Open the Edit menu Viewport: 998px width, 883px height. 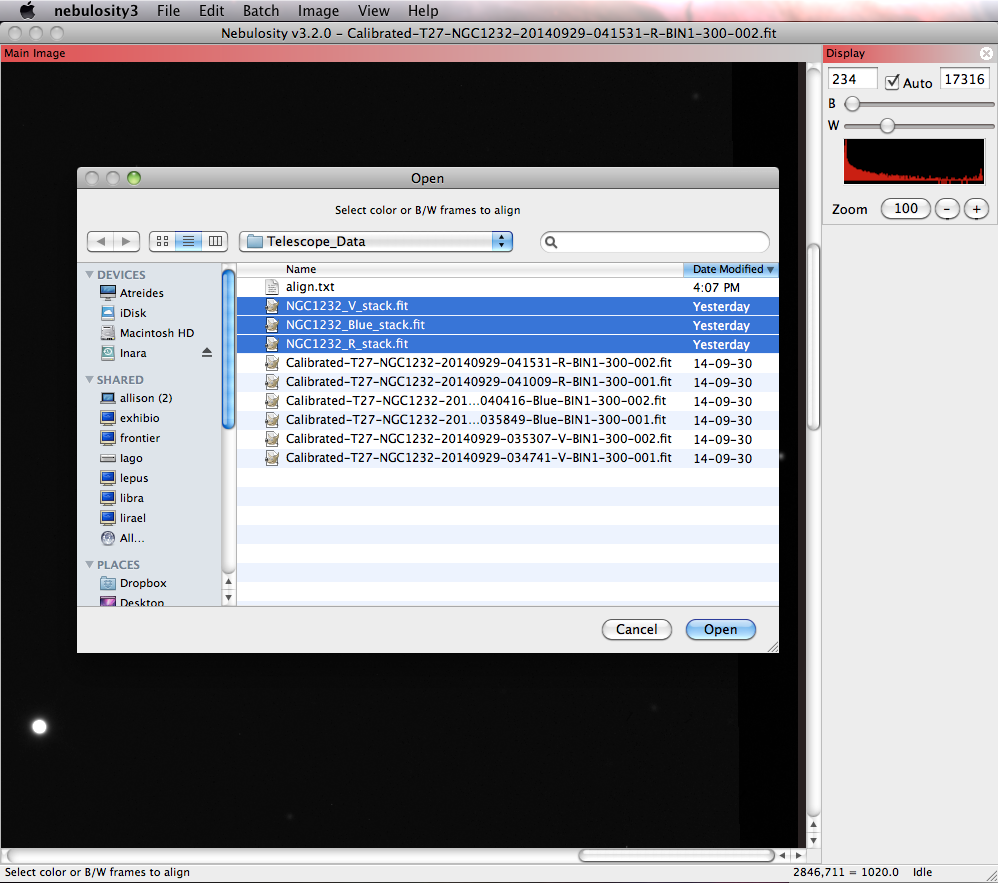(211, 11)
